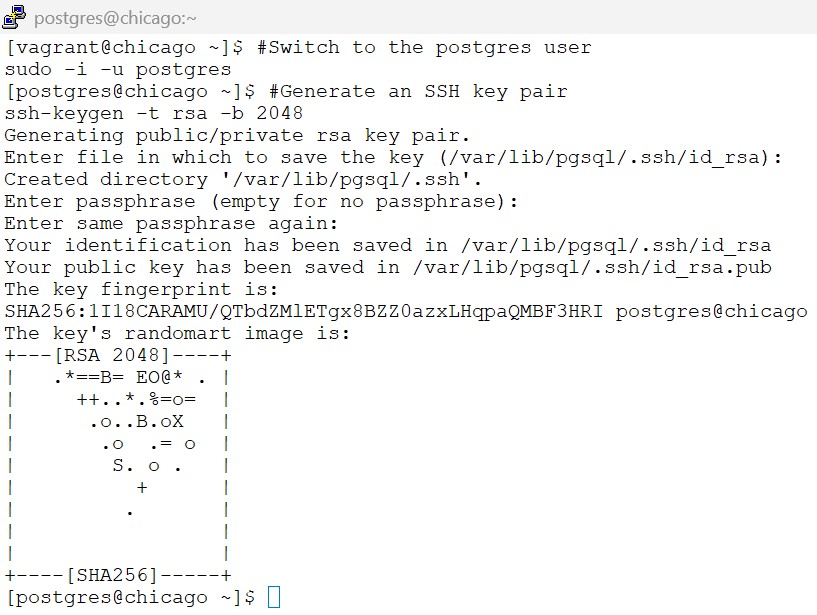Click the '[SHA256]' randomart footer

click(112, 575)
